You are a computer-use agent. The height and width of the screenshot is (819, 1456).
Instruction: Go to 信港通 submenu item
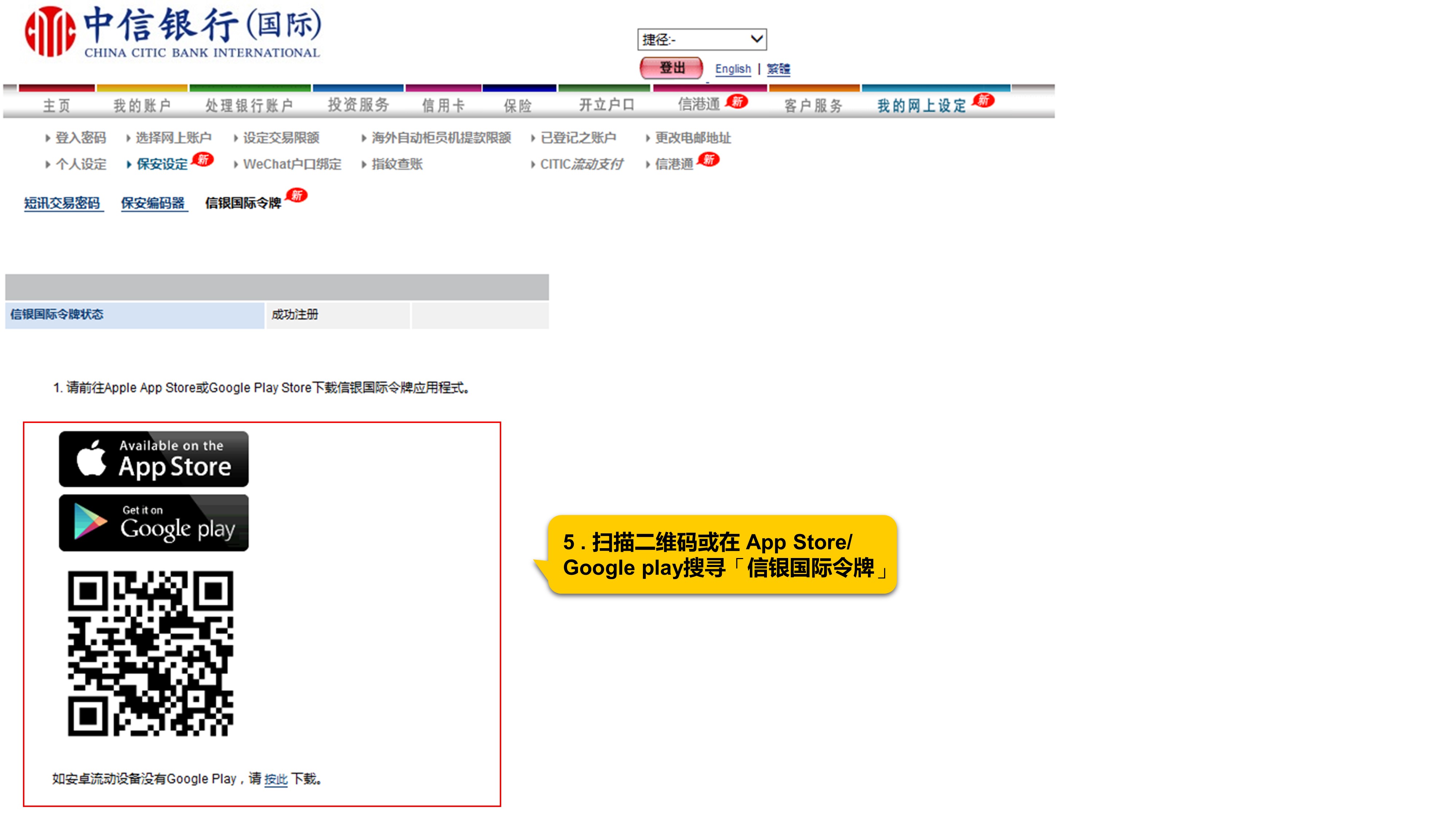674,165
